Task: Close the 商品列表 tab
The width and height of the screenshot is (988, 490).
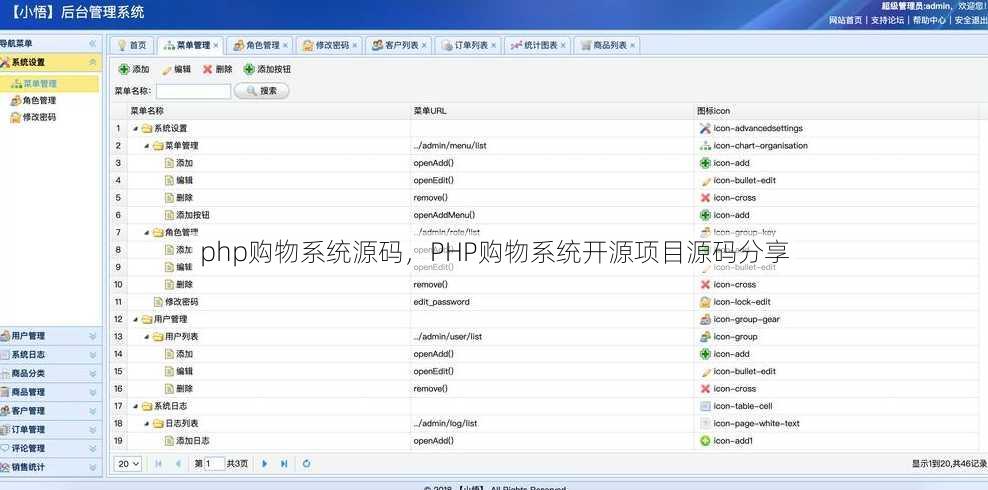Action: 633,46
